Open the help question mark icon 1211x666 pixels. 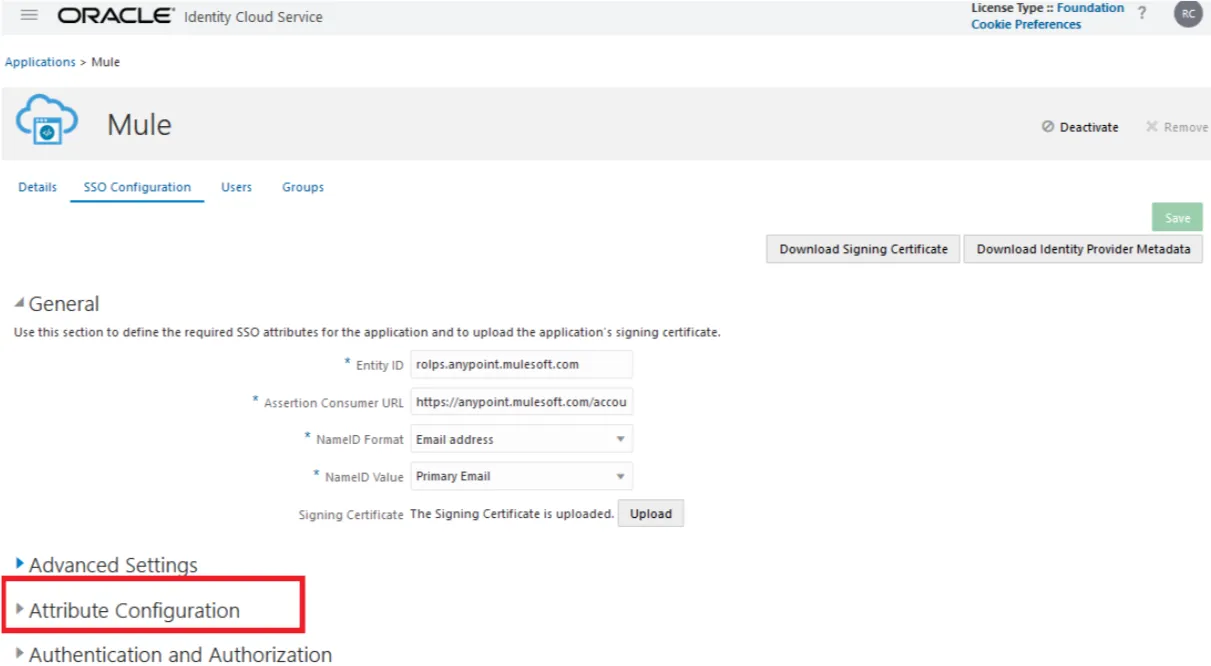pos(1142,13)
